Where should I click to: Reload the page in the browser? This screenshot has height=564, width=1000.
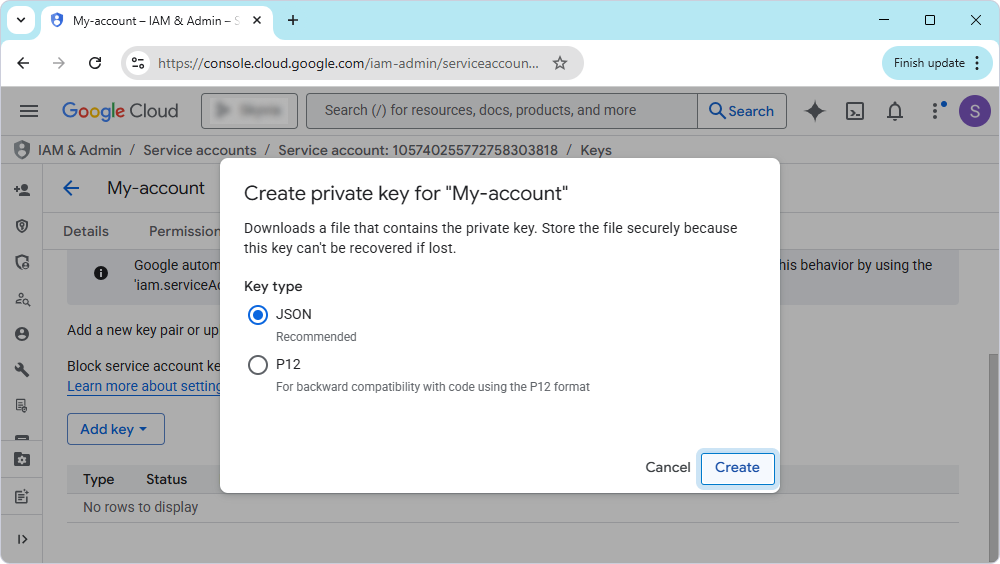95,63
